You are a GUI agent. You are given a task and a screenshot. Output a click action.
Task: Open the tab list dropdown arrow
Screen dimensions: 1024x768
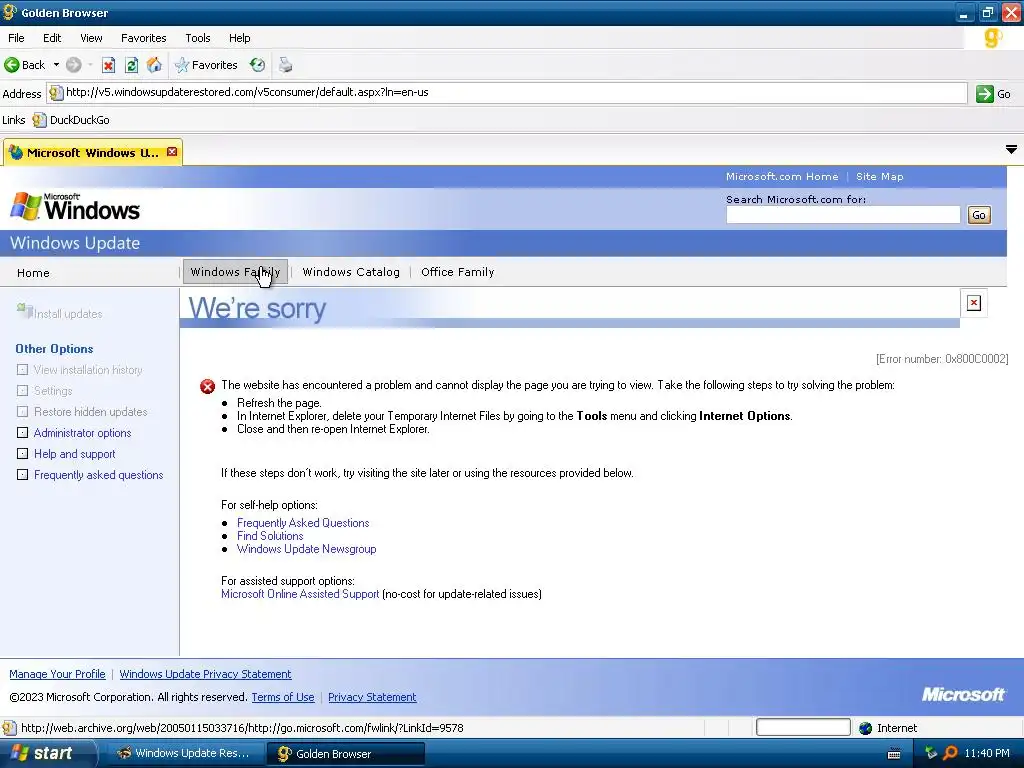(1011, 150)
